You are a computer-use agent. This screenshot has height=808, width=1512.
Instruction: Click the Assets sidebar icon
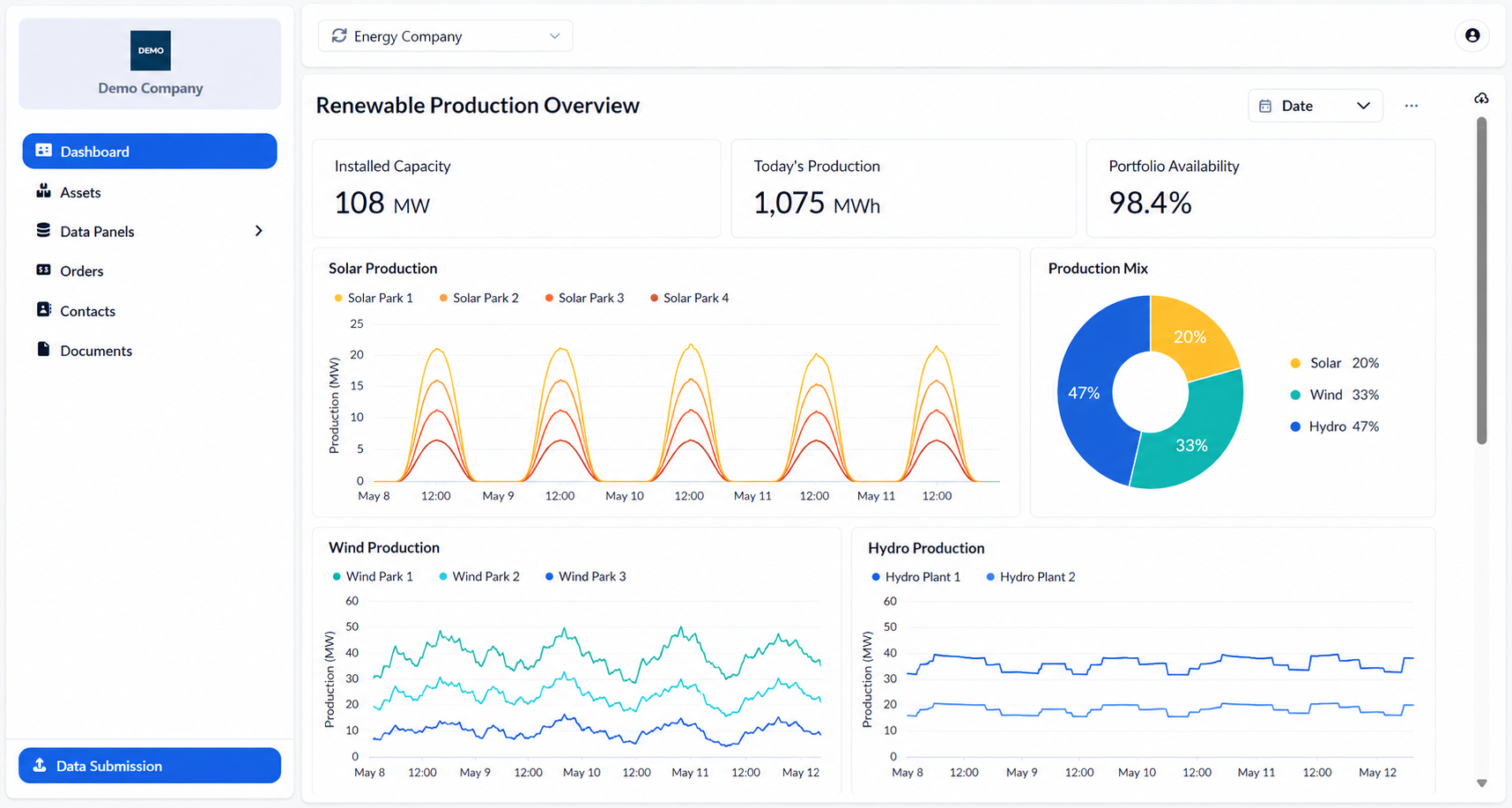coord(43,191)
